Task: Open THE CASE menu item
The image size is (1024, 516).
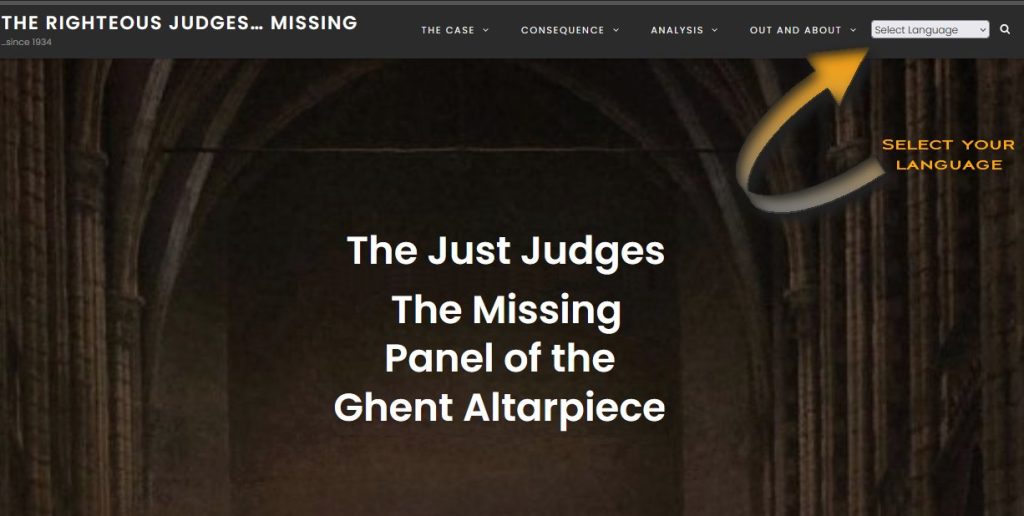Action: 448,30
